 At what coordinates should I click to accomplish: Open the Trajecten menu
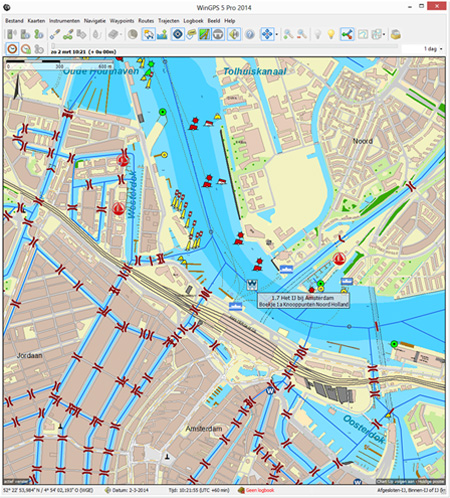coord(169,21)
